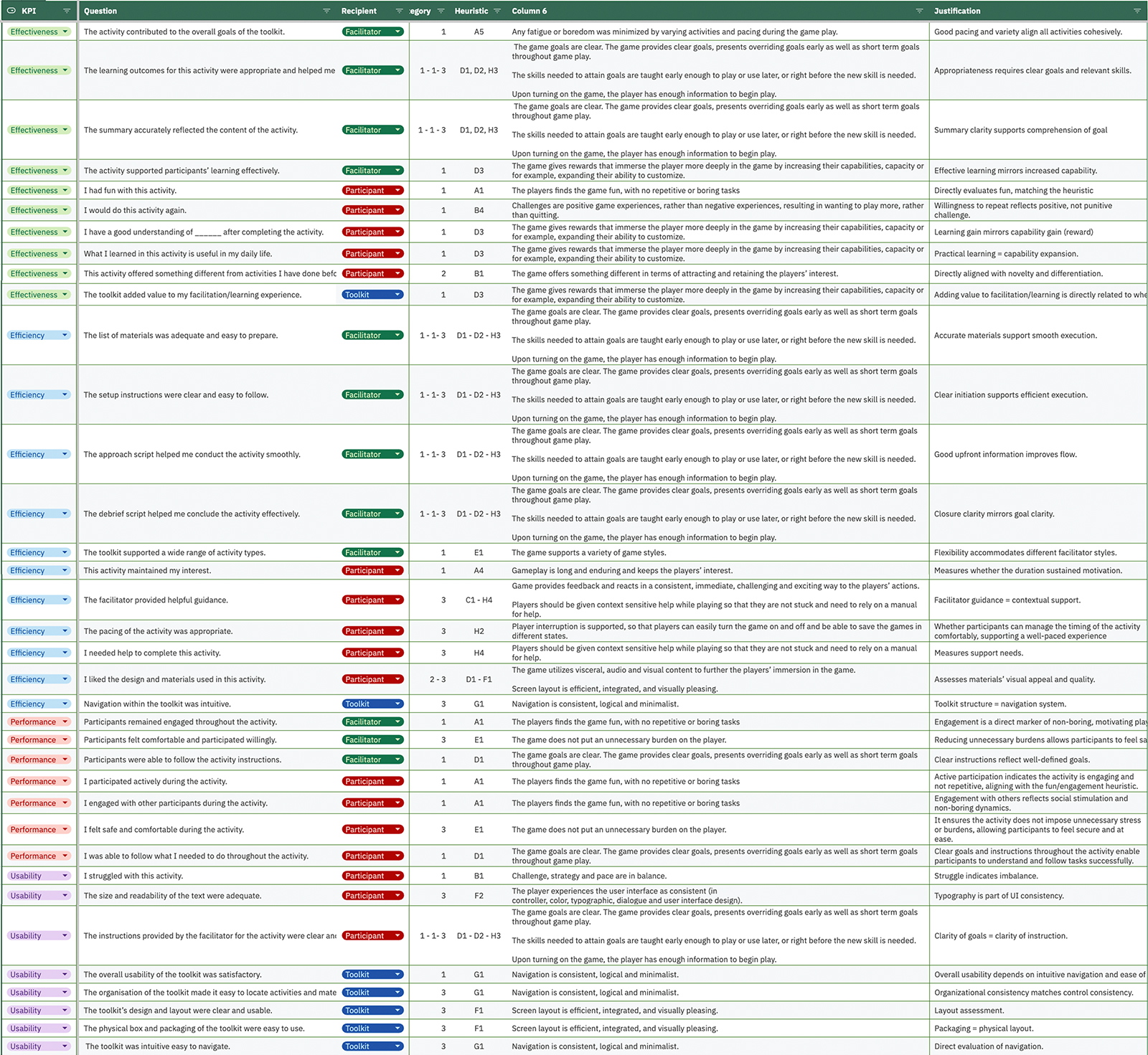Select the Recipient column header

coord(359,11)
